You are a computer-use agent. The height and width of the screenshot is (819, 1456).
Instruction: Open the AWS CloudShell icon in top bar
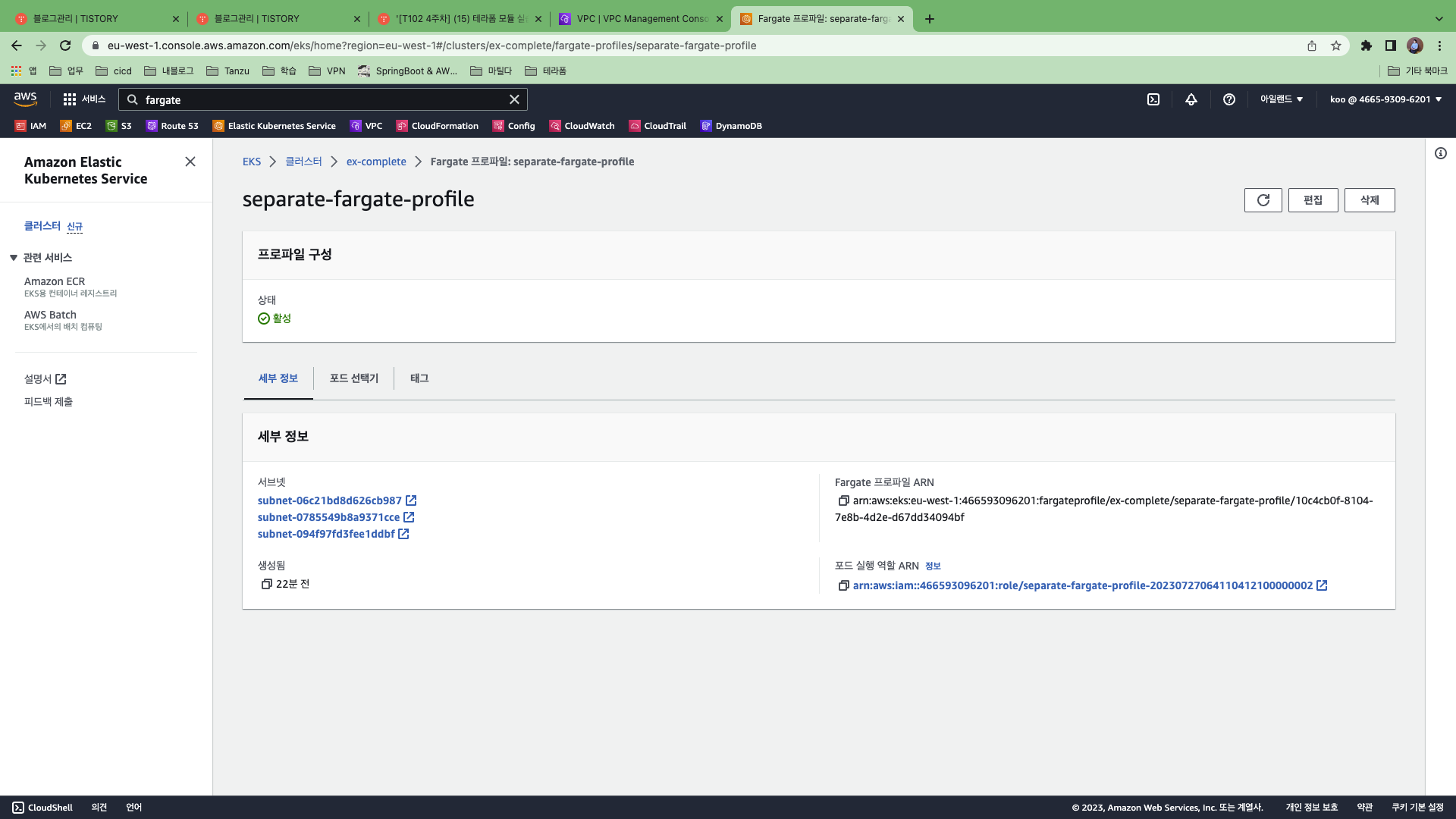tap(1153, 99)
